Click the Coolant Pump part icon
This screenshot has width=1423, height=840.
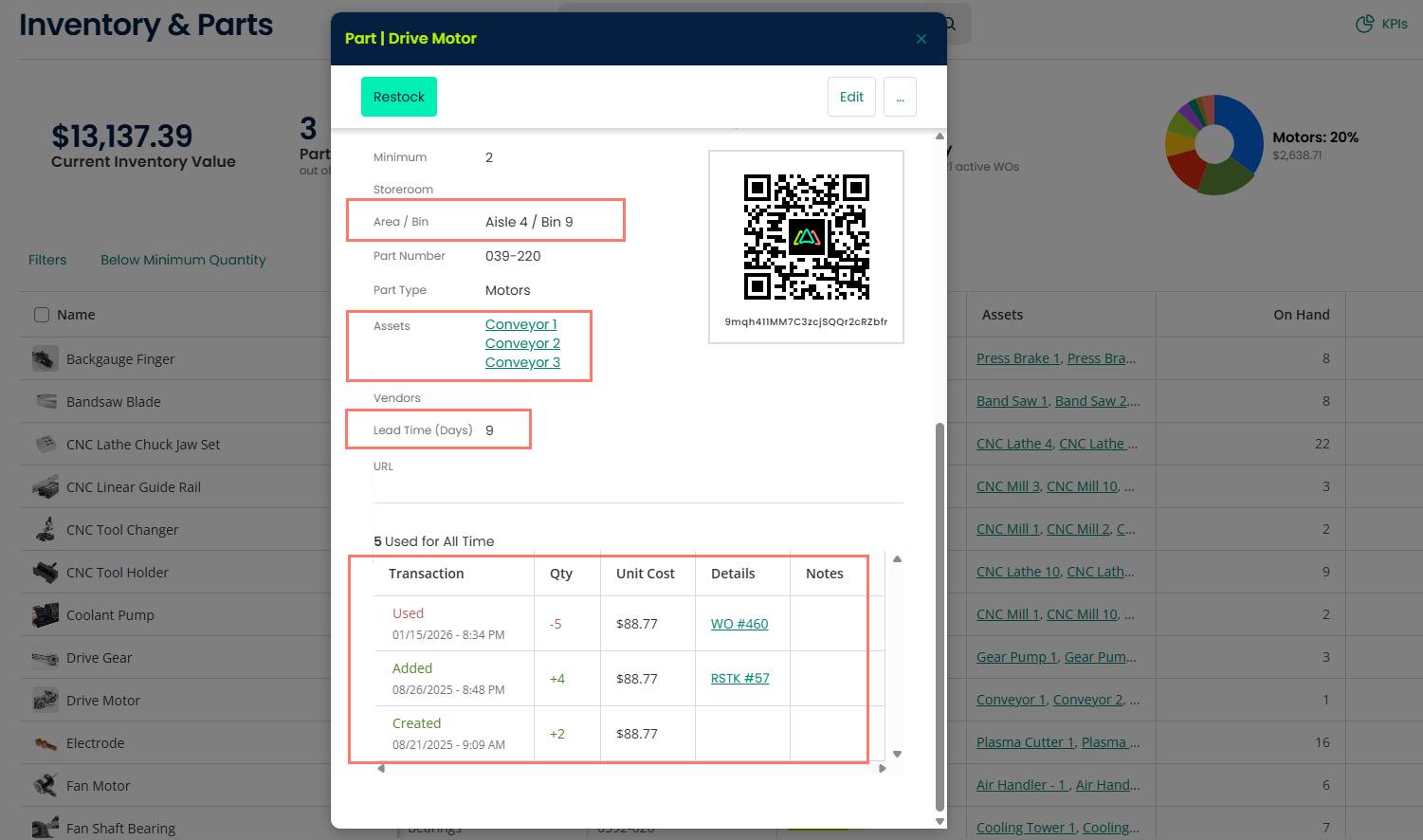45,615
